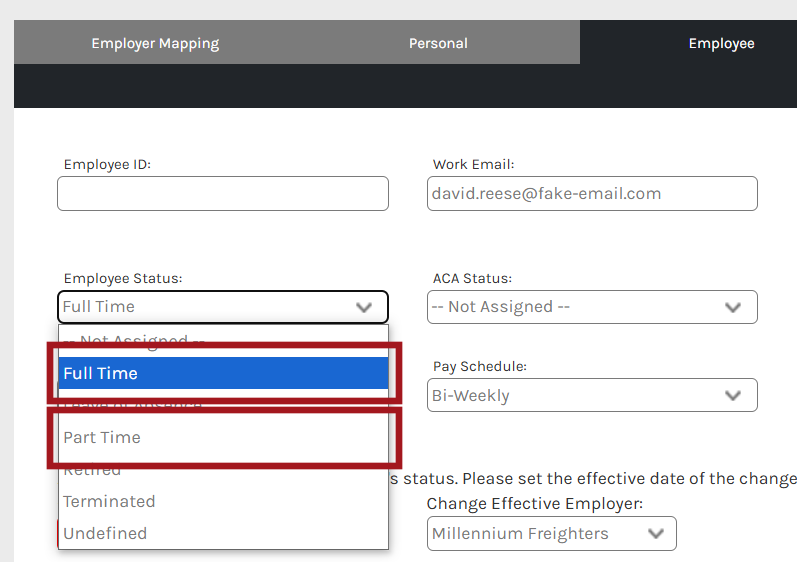797x562 pixels.
Task: Click the ACA Status chevron arrow
Action: [732, 307]
